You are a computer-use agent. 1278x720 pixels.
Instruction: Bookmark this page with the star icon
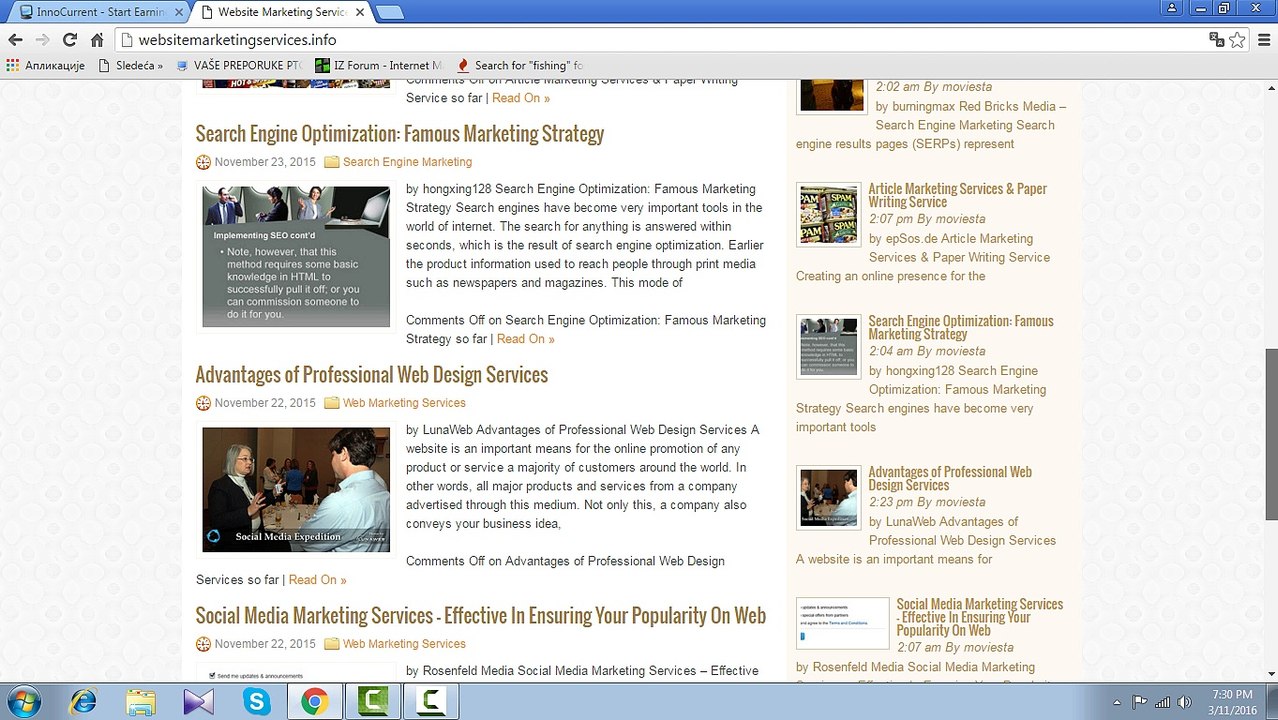click(1237, 40)
